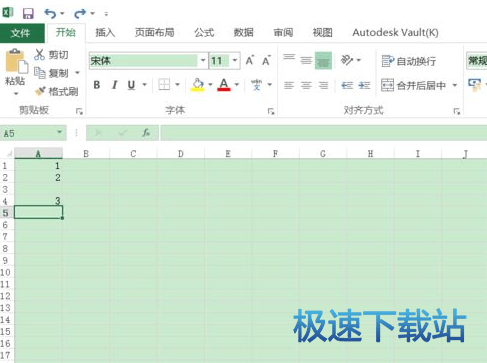Open the fill color dropdown arrow
Screen dimensions: 487x363
(x=210, y=85)
